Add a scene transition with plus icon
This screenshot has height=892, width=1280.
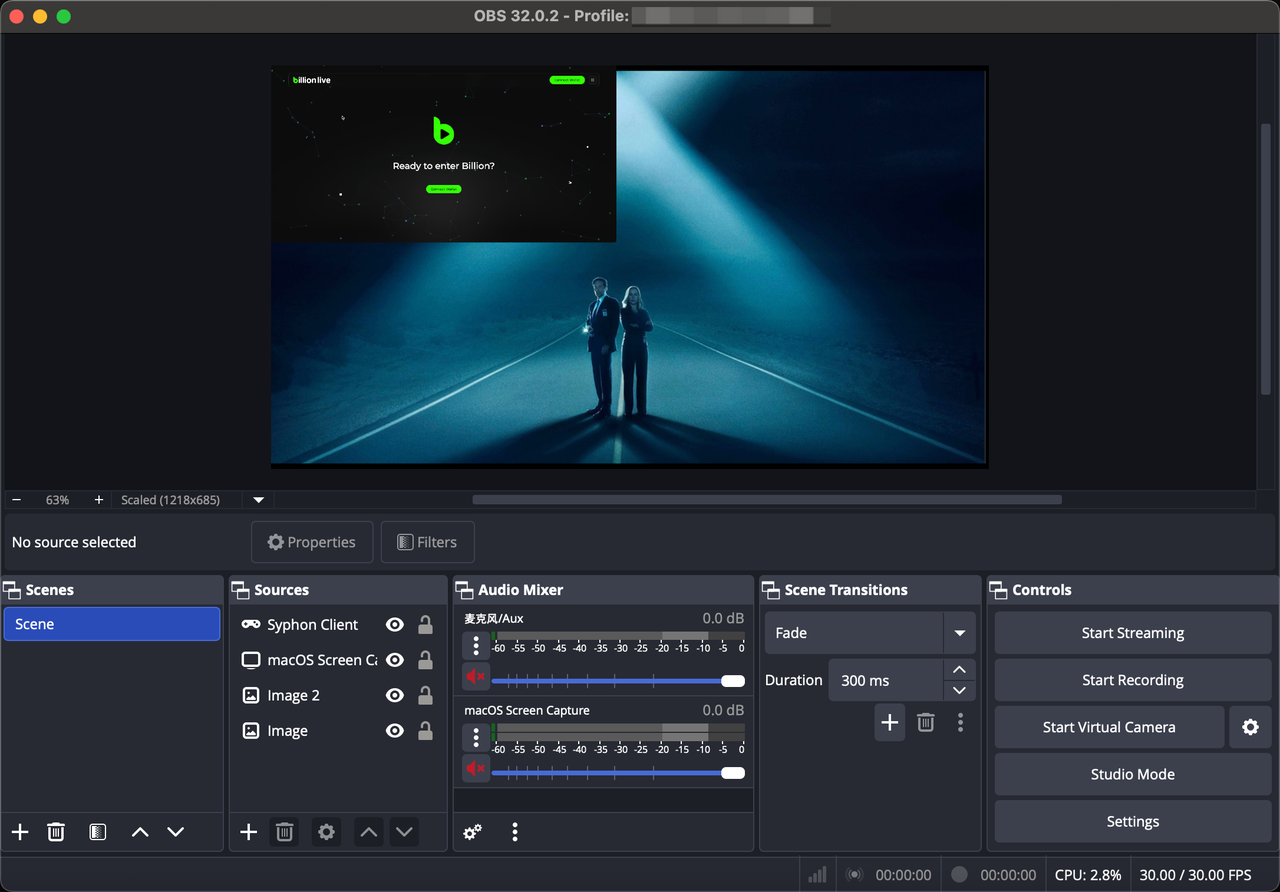[x=889, y=722]
